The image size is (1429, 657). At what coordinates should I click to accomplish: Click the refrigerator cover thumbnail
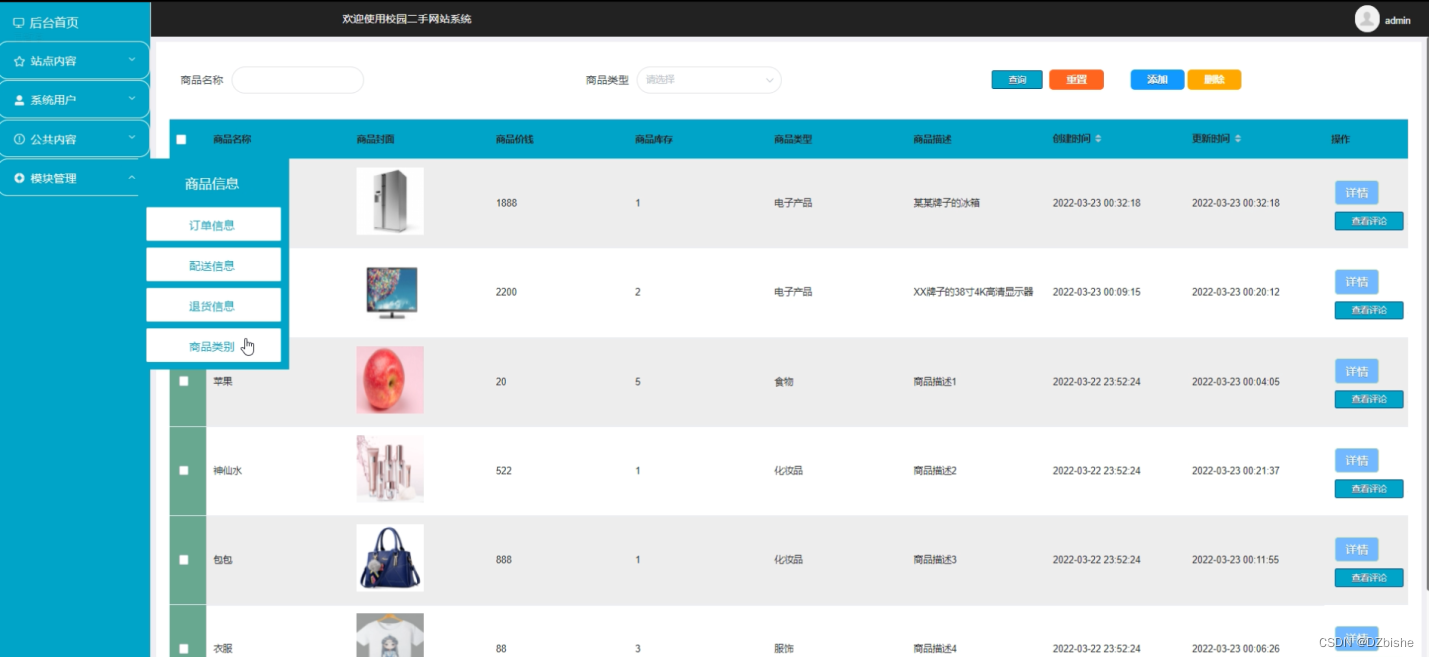point(390,201)
